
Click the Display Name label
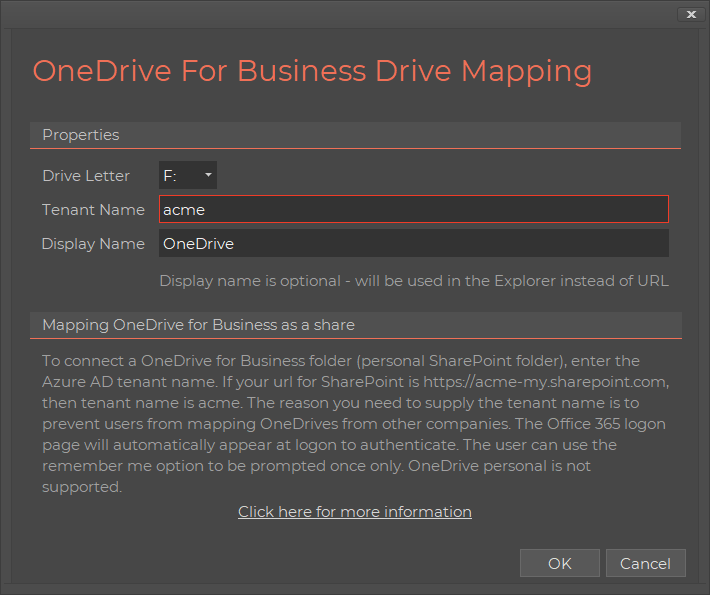point(93,244)
